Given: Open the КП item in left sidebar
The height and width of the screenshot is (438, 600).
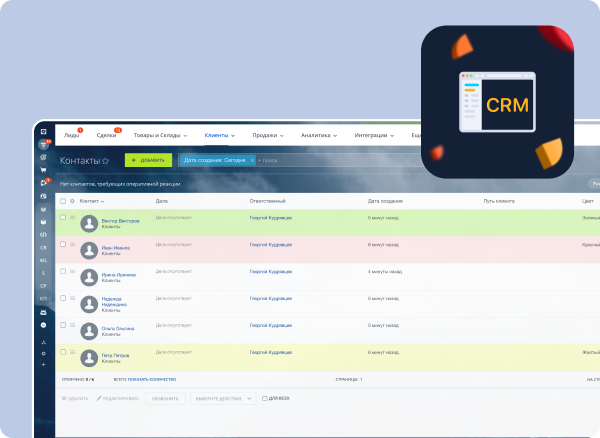Looking at the screenshot, I should pyautogui.click(x=43, y=299).
